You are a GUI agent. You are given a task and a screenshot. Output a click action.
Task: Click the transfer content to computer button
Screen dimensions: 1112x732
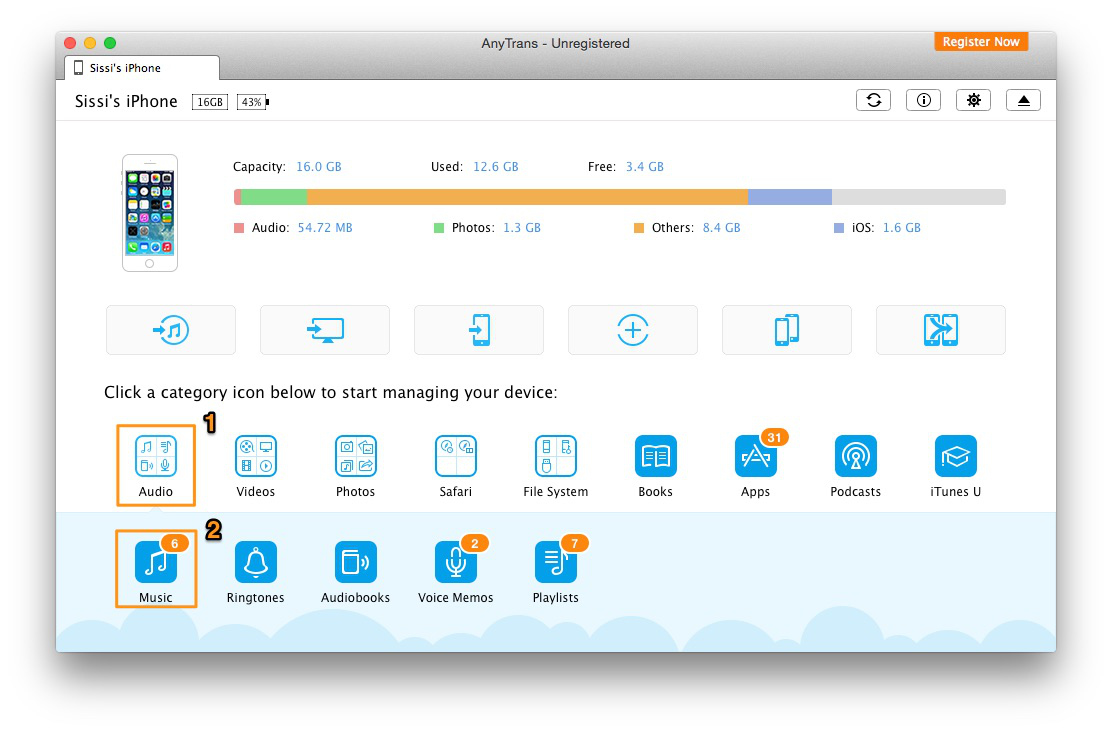(325, 330)
